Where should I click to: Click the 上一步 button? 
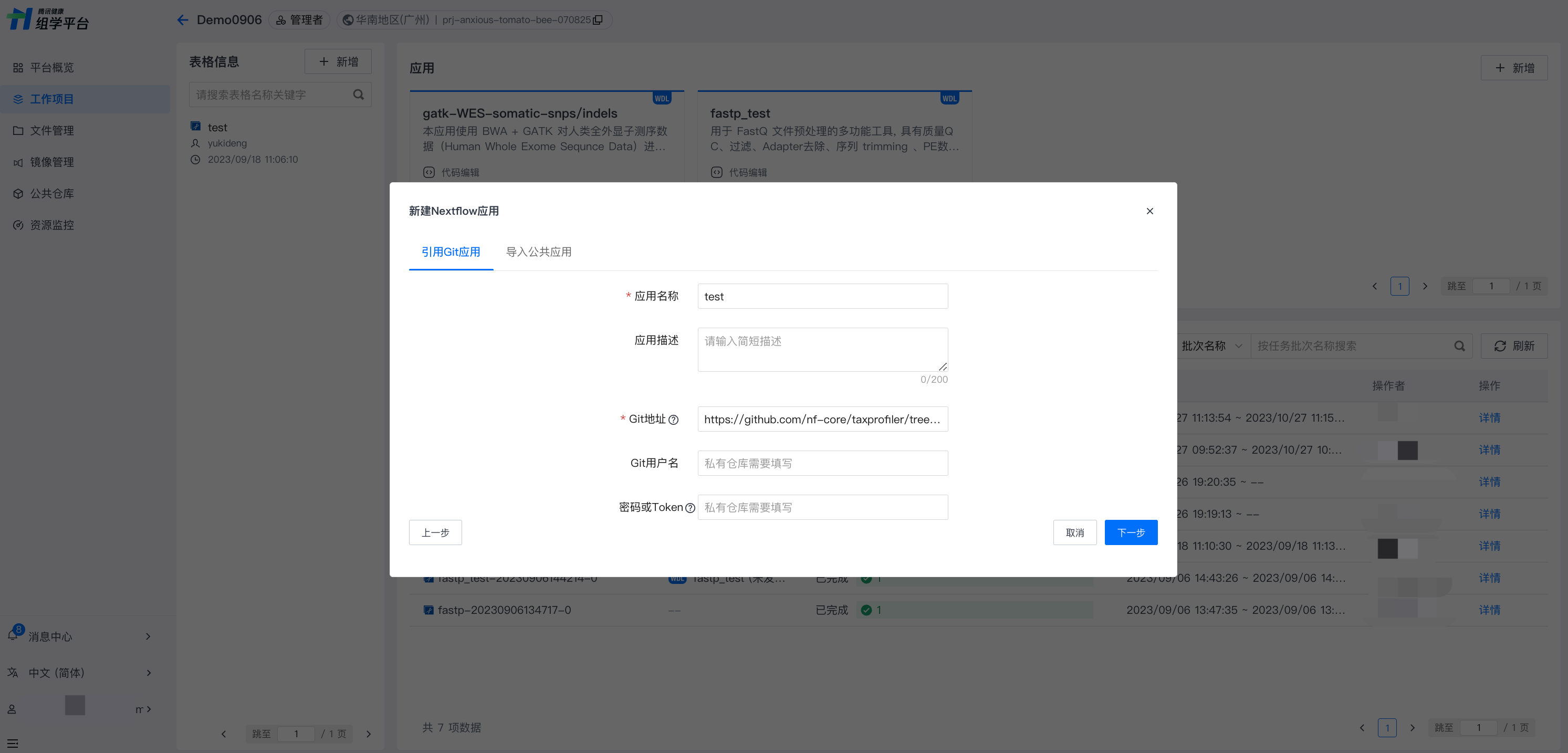click(435, 532)
